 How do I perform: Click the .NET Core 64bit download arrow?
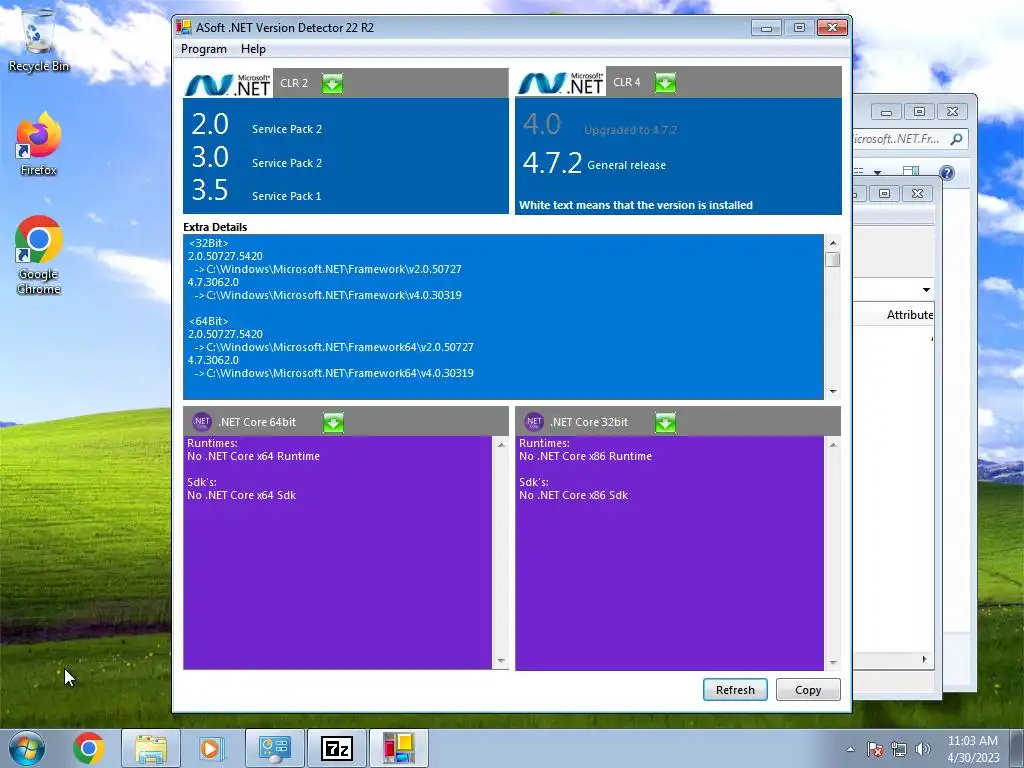point(333,423)
